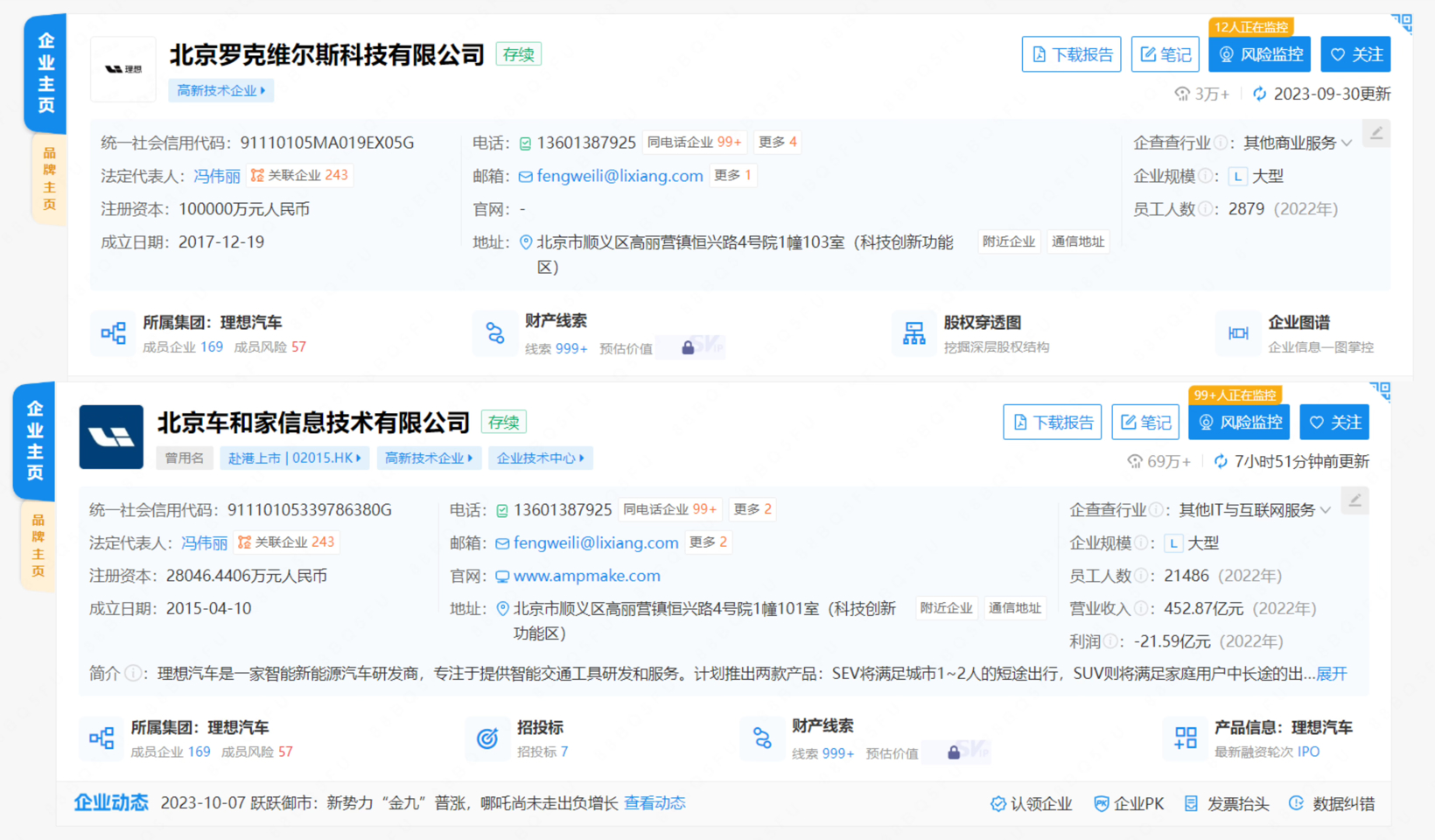
Task: Click 通信地址 next to 1幢101室 address
Action: click(x=1015, y=608)
